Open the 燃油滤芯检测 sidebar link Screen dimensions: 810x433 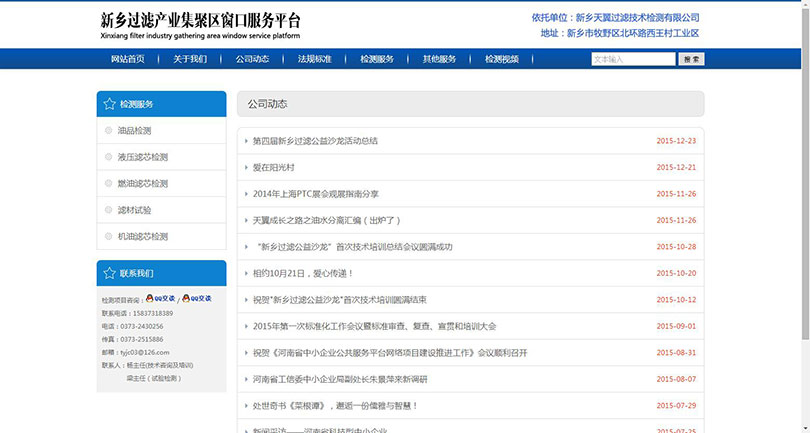(142, 184)
